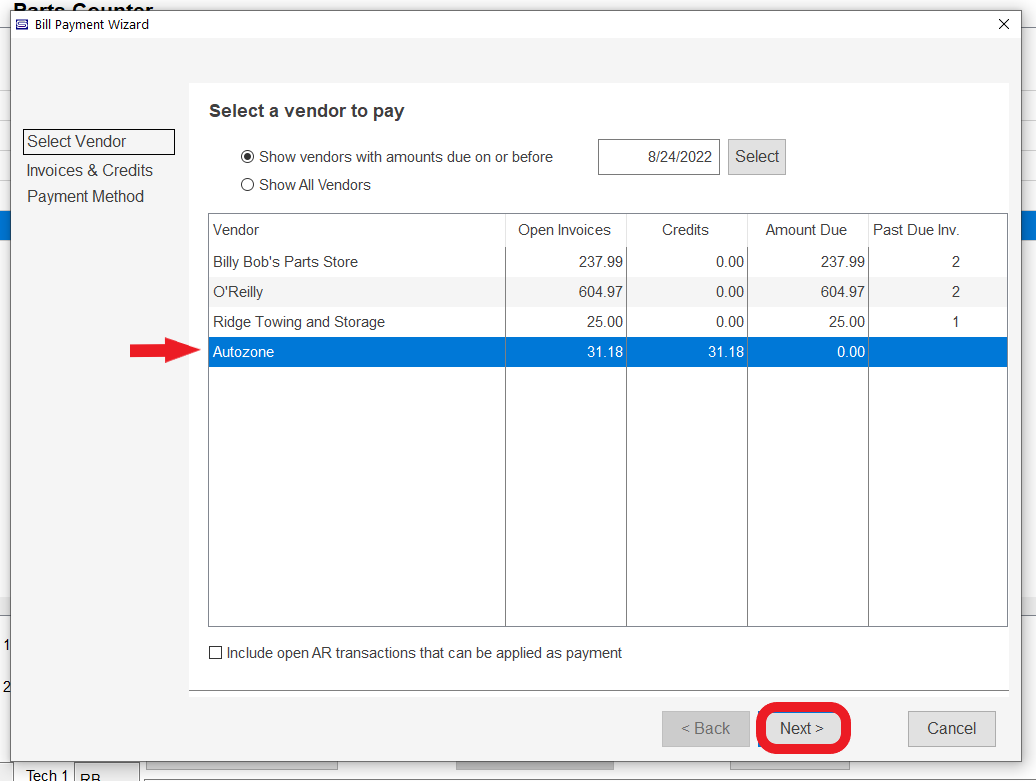Select 'Show vendors with amounts due' radio
1036x781 pixels.
pos(247,157)
